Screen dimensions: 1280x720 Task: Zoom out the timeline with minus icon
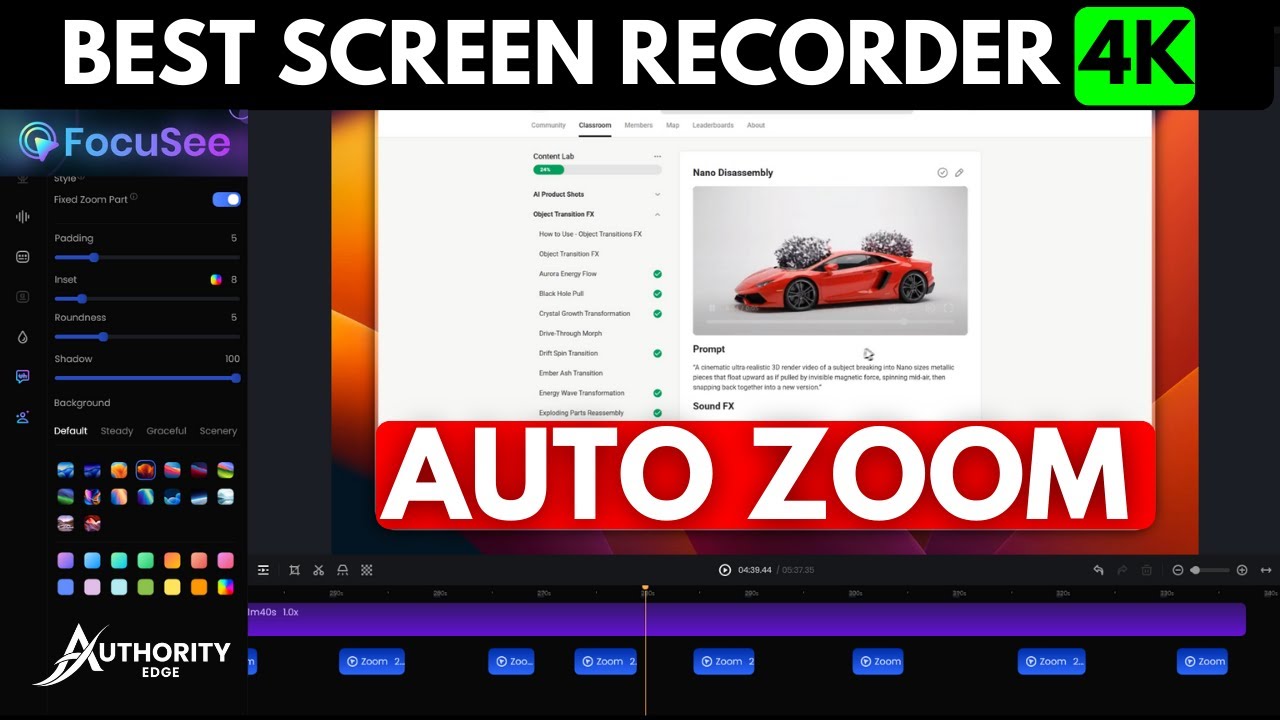(1178, 570)
